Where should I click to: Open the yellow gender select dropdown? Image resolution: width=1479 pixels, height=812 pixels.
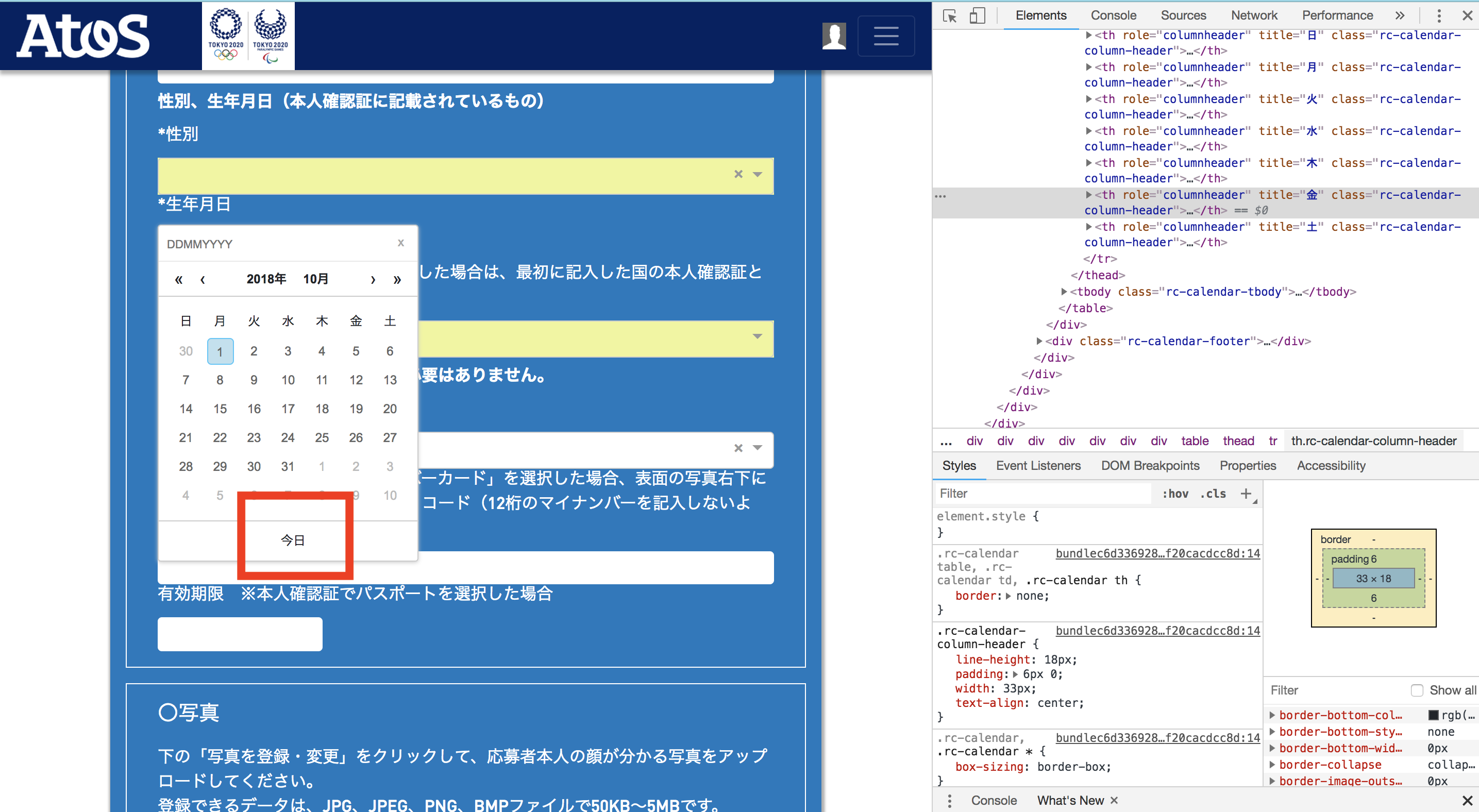(756, 176)
